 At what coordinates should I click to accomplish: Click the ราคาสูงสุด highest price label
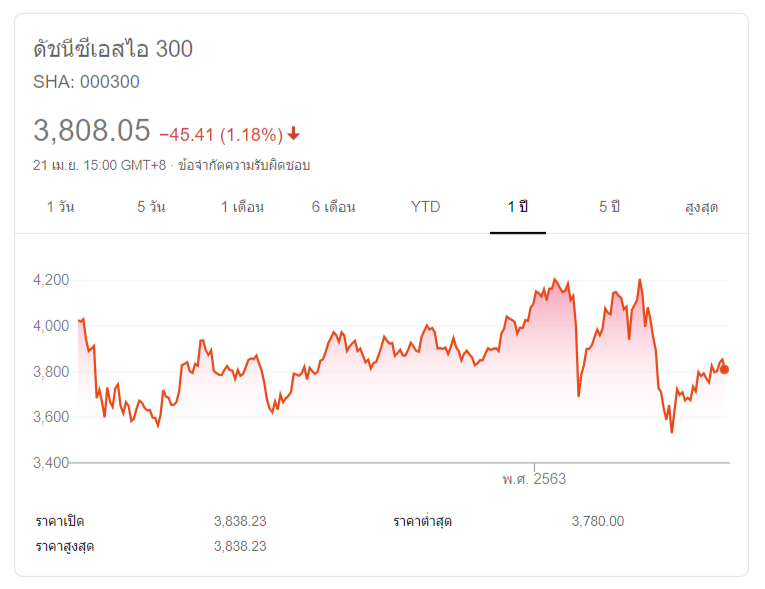coord(65,546)
